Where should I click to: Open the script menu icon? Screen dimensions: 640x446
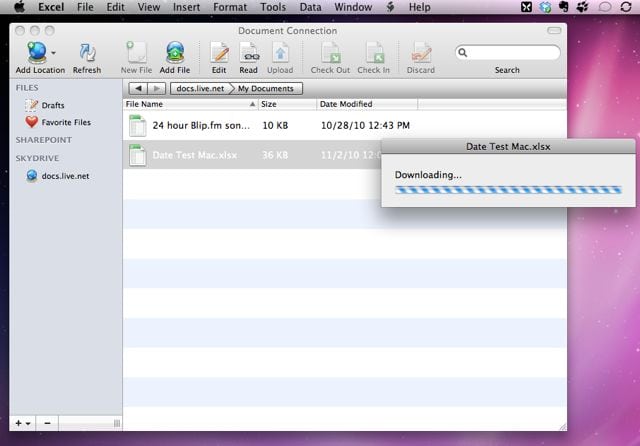390,7
